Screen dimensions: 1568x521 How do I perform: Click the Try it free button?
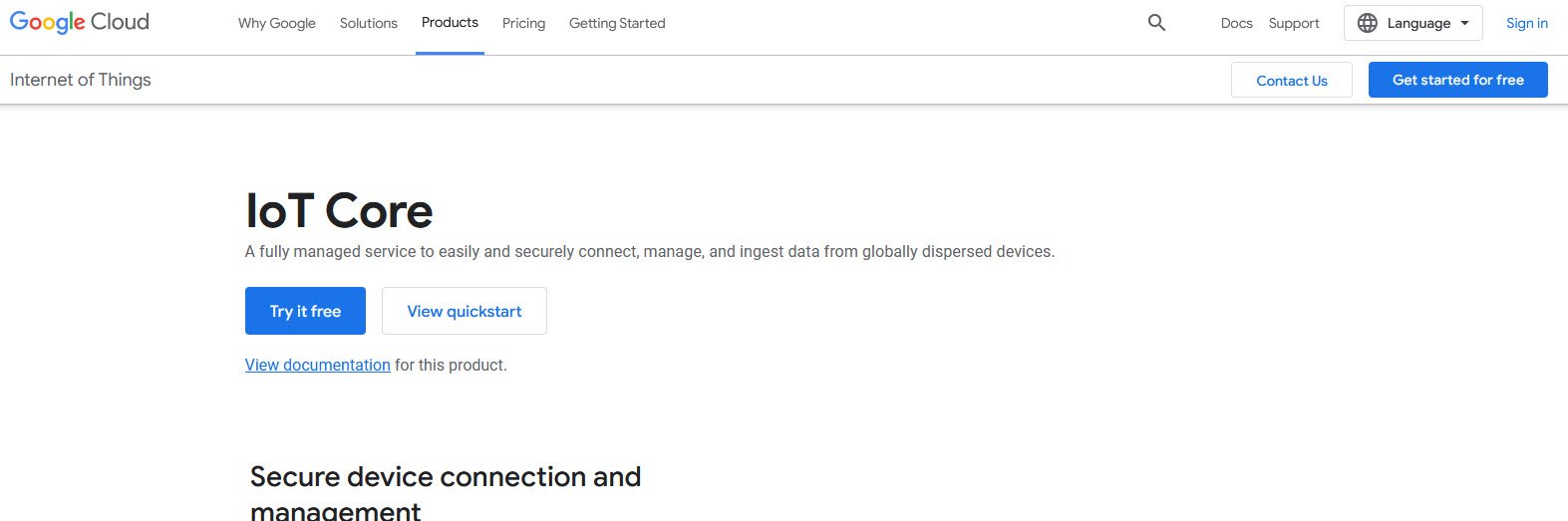coord(305,311)
